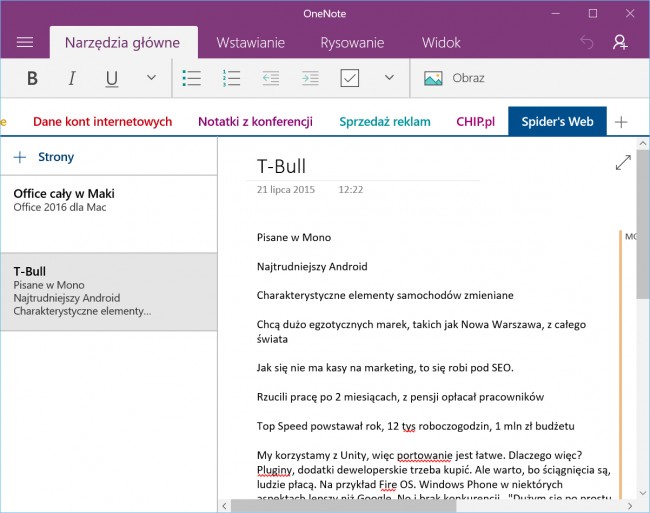The width and height of the screenshot is (650, 513).
Task: Select Notatki z konferencji section
Action: pos(255,121)
